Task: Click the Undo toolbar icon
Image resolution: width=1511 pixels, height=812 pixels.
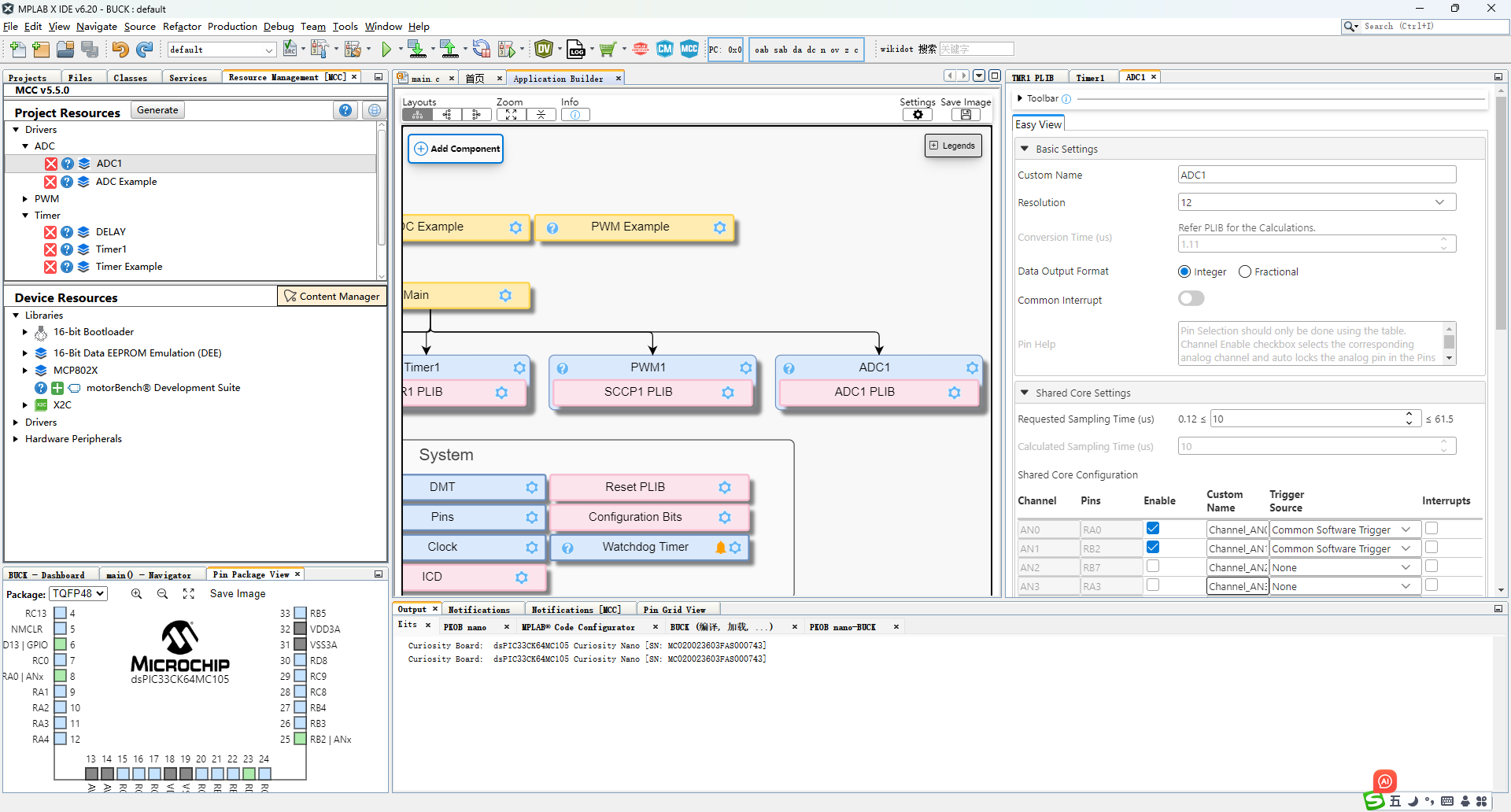Action: [120, 50]
